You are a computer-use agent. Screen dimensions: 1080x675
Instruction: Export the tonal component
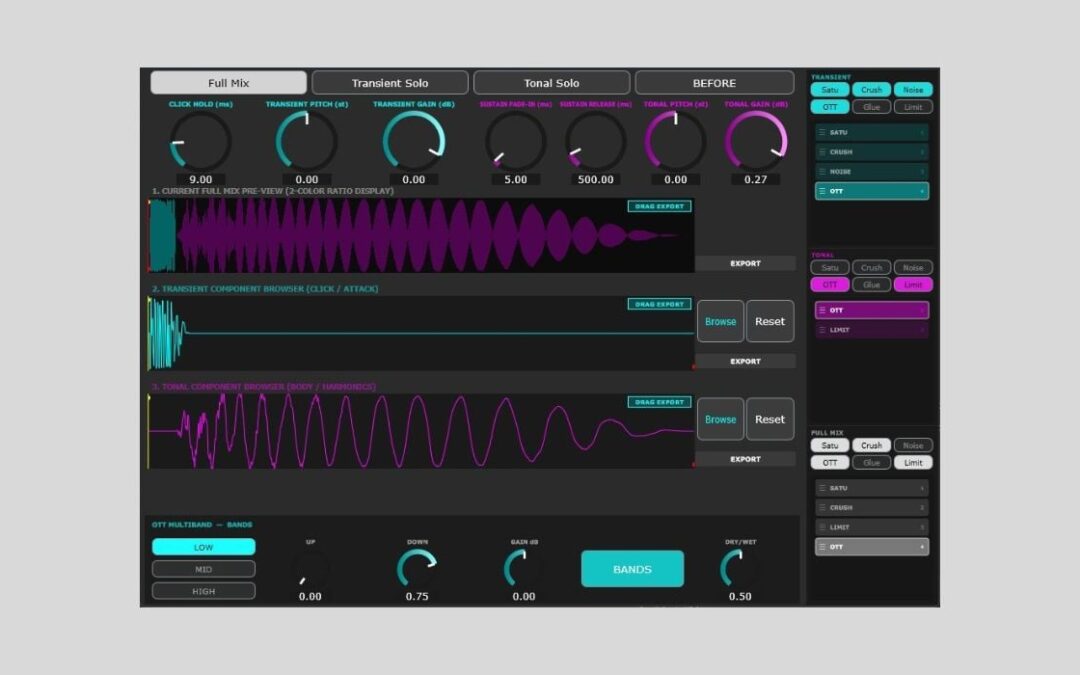click(745, 459)
